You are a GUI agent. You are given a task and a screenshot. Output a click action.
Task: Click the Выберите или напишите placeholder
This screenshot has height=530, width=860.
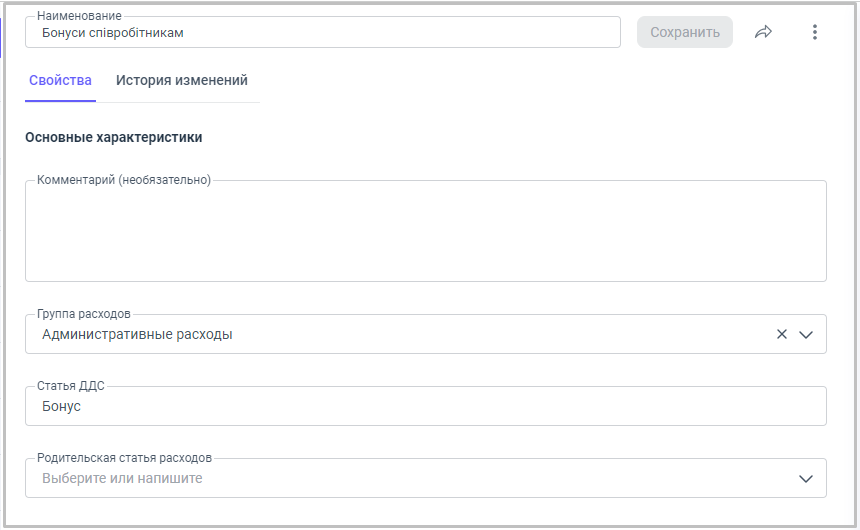pos(122,479)
